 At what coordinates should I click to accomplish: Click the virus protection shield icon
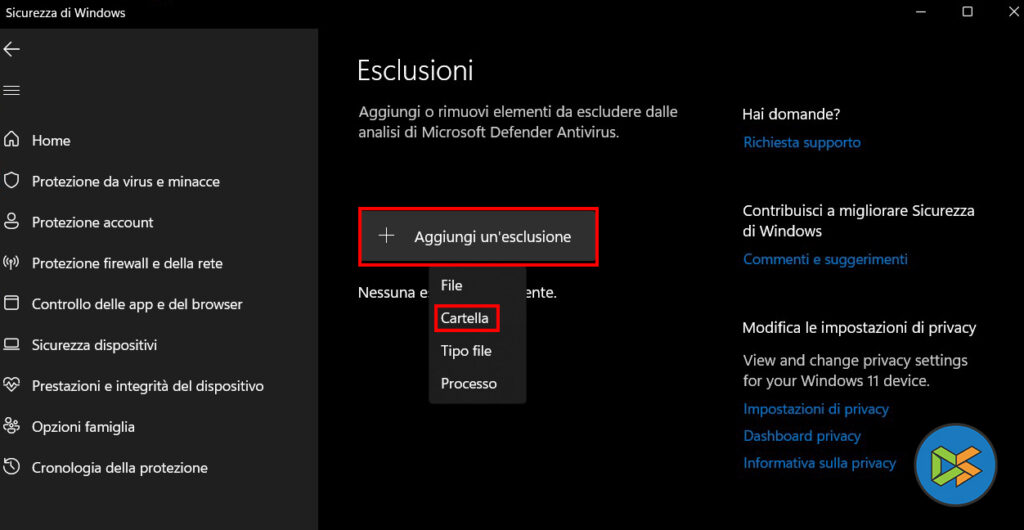12,181
